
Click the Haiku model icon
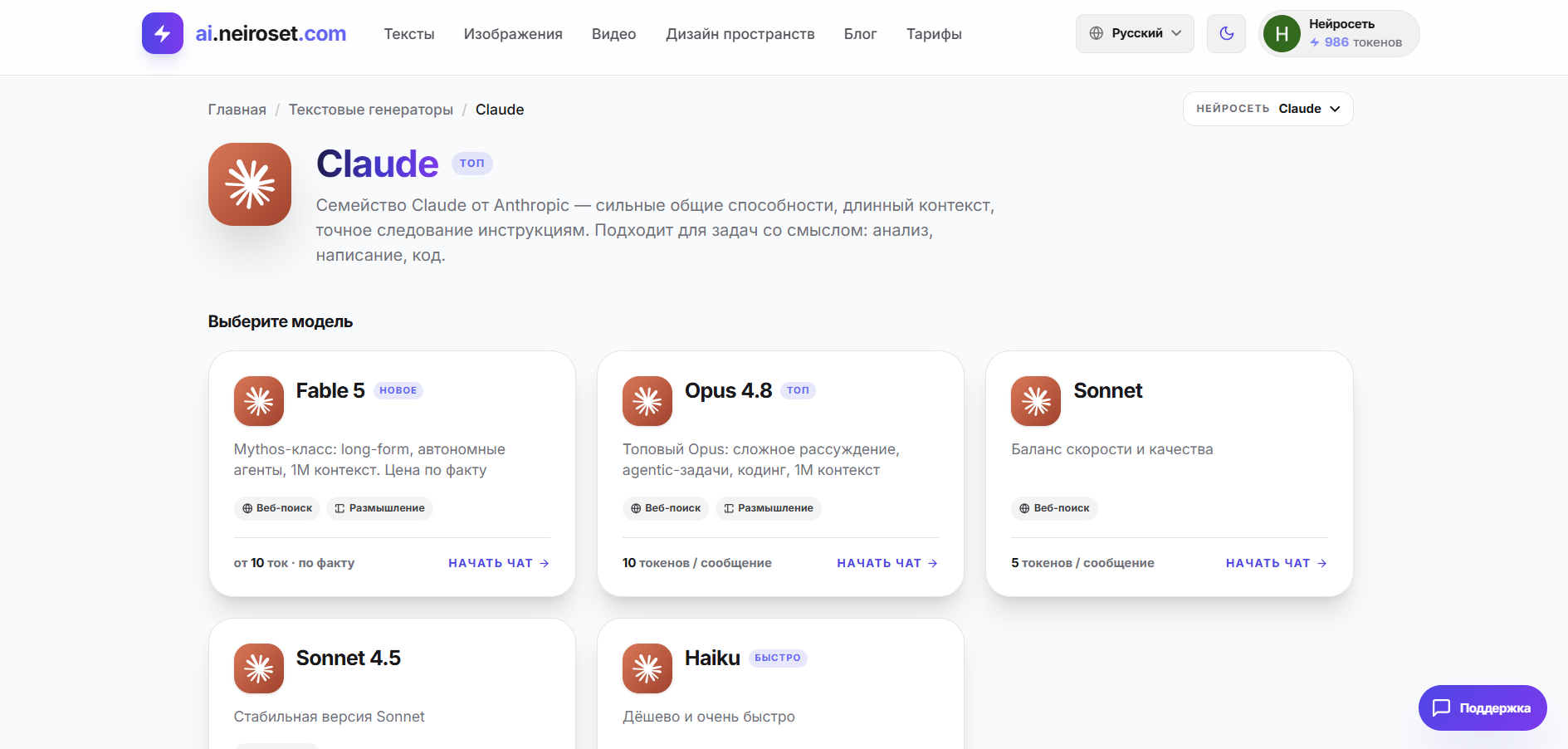(x=647, y=668)
